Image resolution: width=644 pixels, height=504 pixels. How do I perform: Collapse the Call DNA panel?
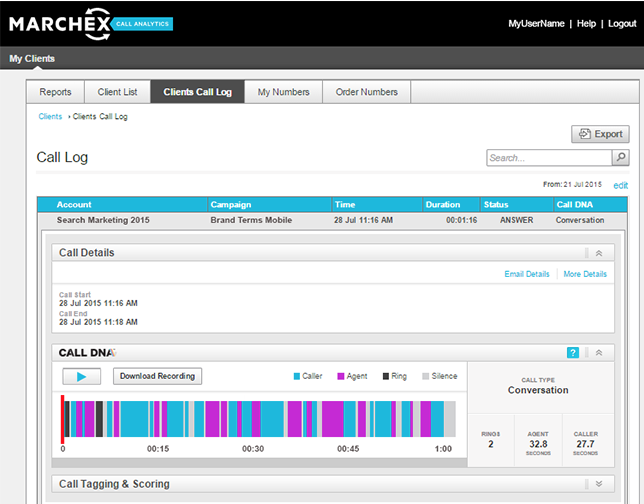[599, 352]
